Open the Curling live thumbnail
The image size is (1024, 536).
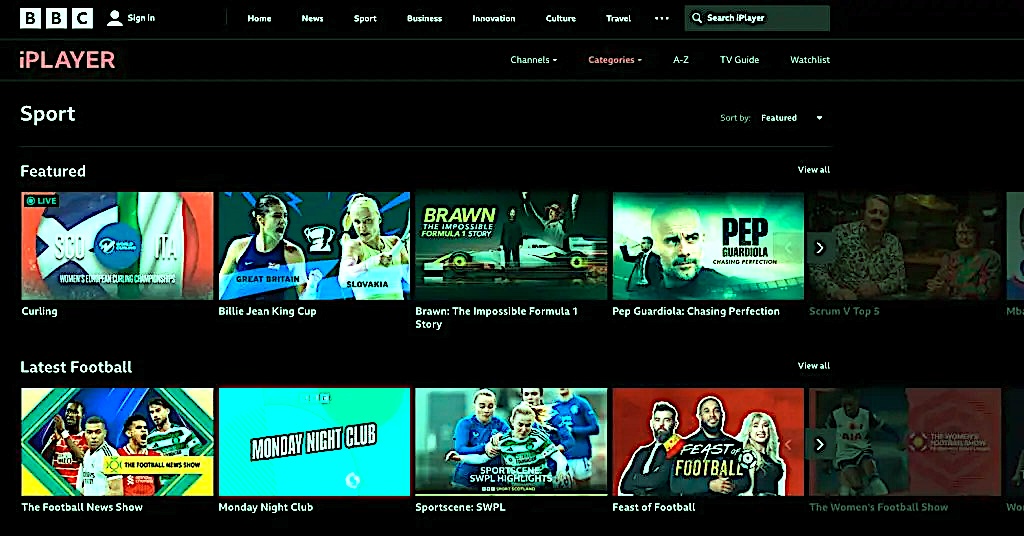(118, 246)
